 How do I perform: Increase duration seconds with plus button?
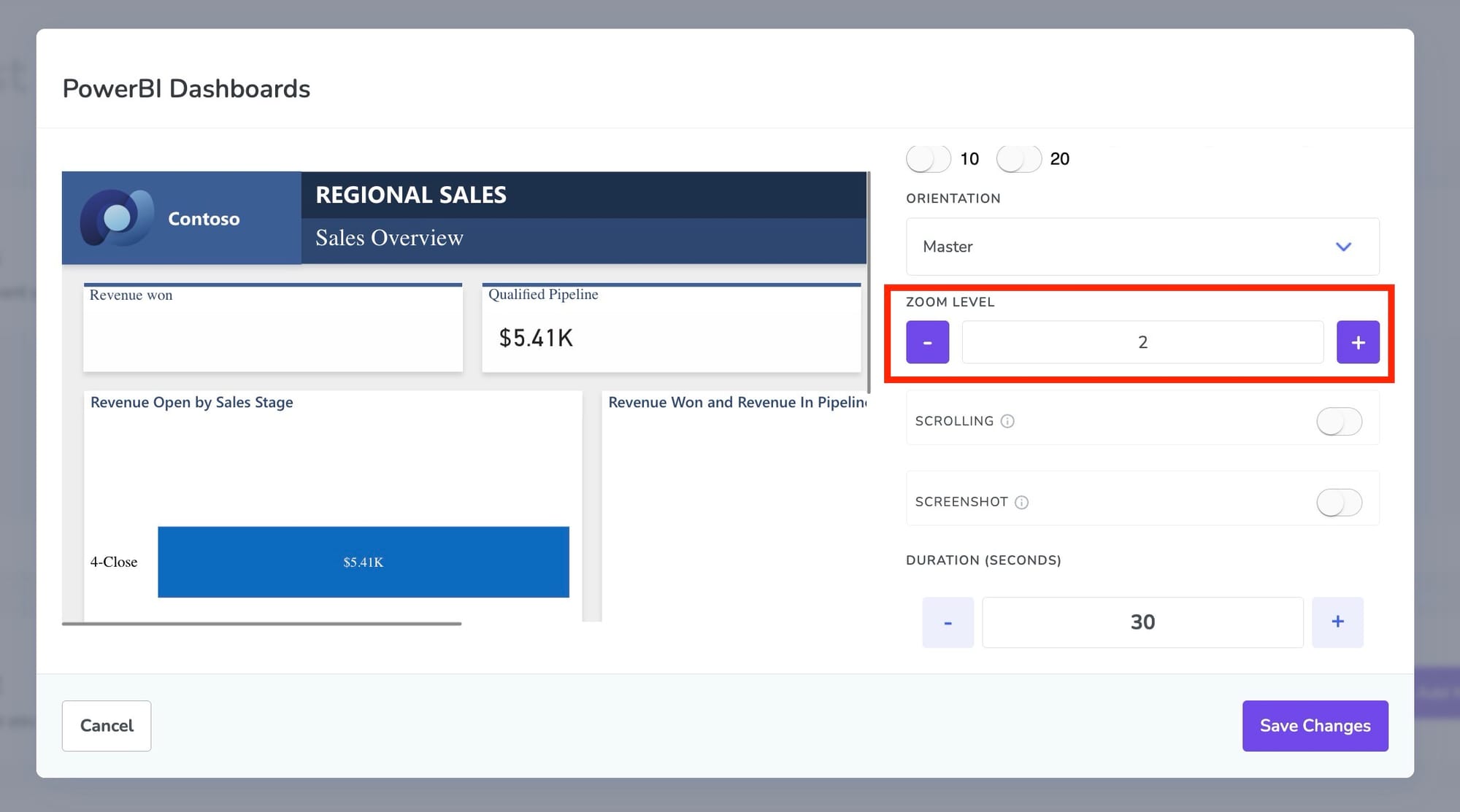[x=1337, y=622]
